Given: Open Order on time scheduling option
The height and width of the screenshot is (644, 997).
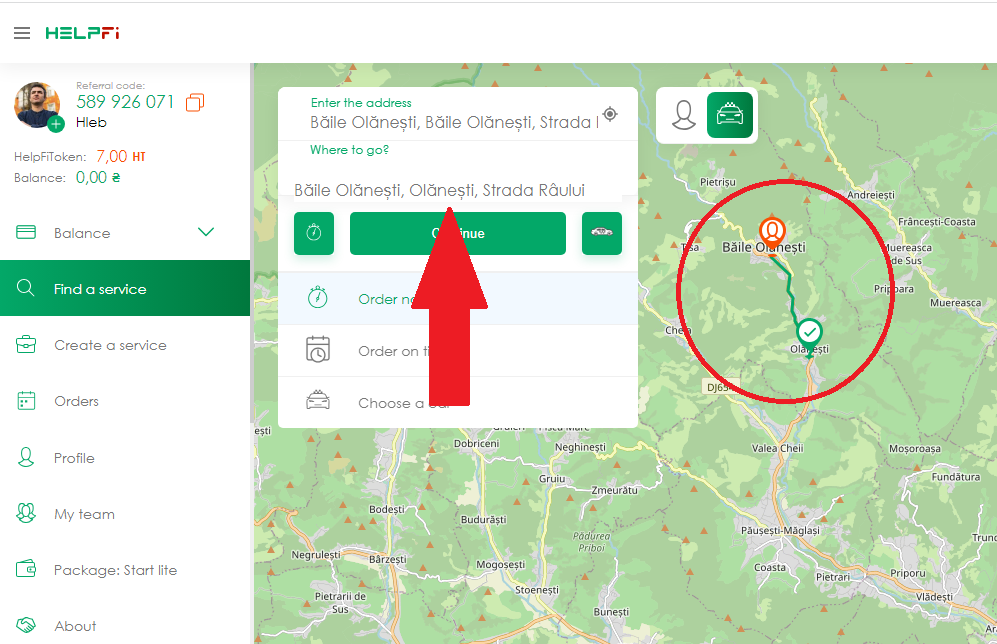Looking at the screenshot, I should coord(392,351).
